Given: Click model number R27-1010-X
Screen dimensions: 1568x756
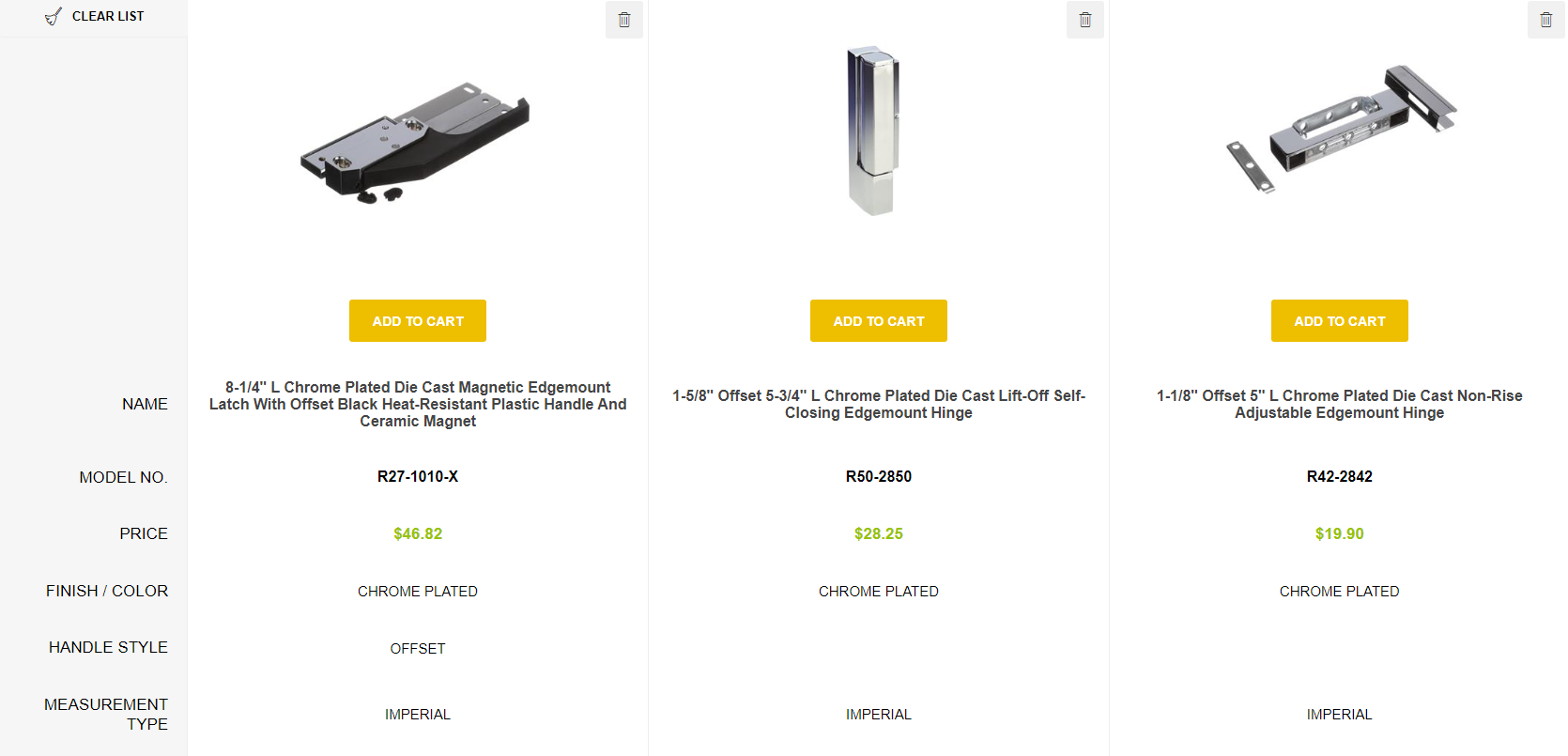Looking at the screenshot, I should point(418,476).
